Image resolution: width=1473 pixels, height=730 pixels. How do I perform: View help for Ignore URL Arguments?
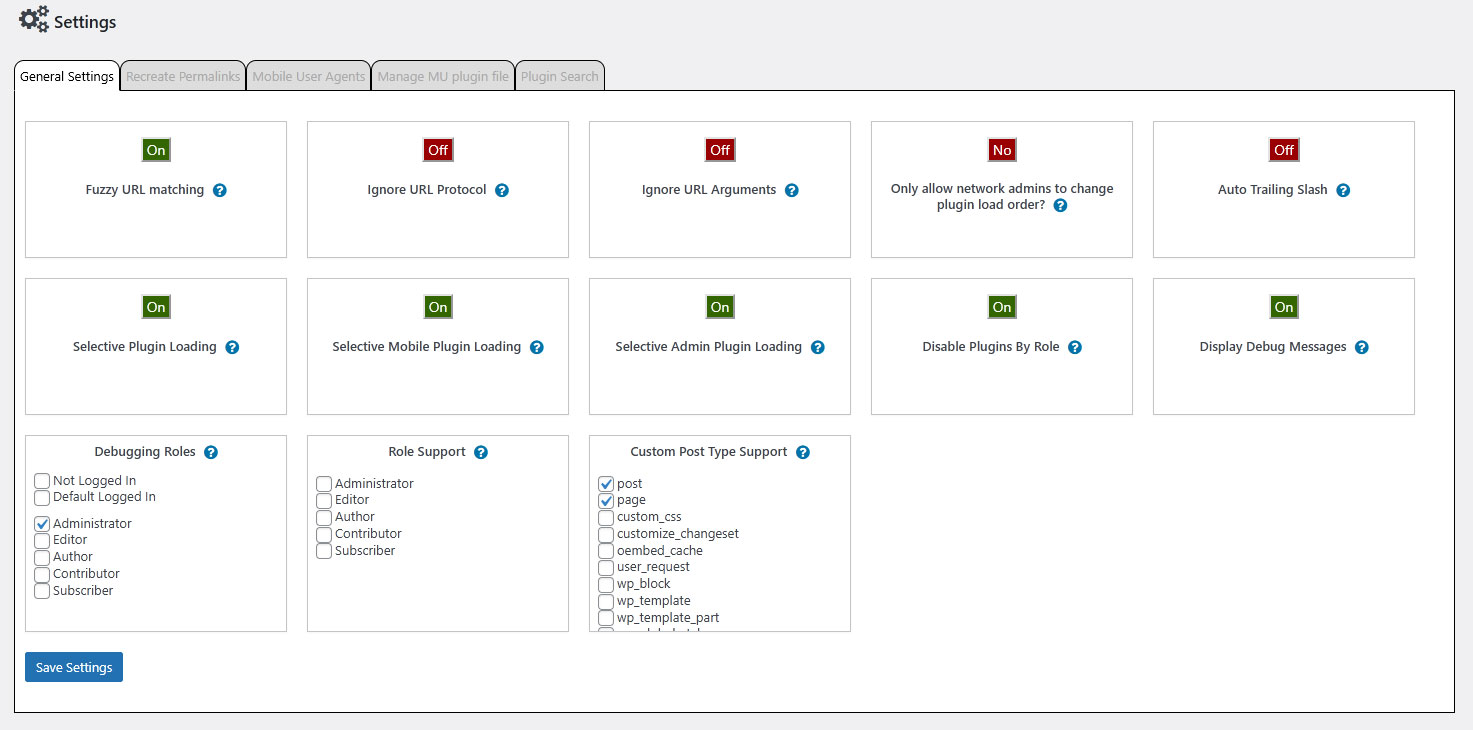(x=792, y=189)
